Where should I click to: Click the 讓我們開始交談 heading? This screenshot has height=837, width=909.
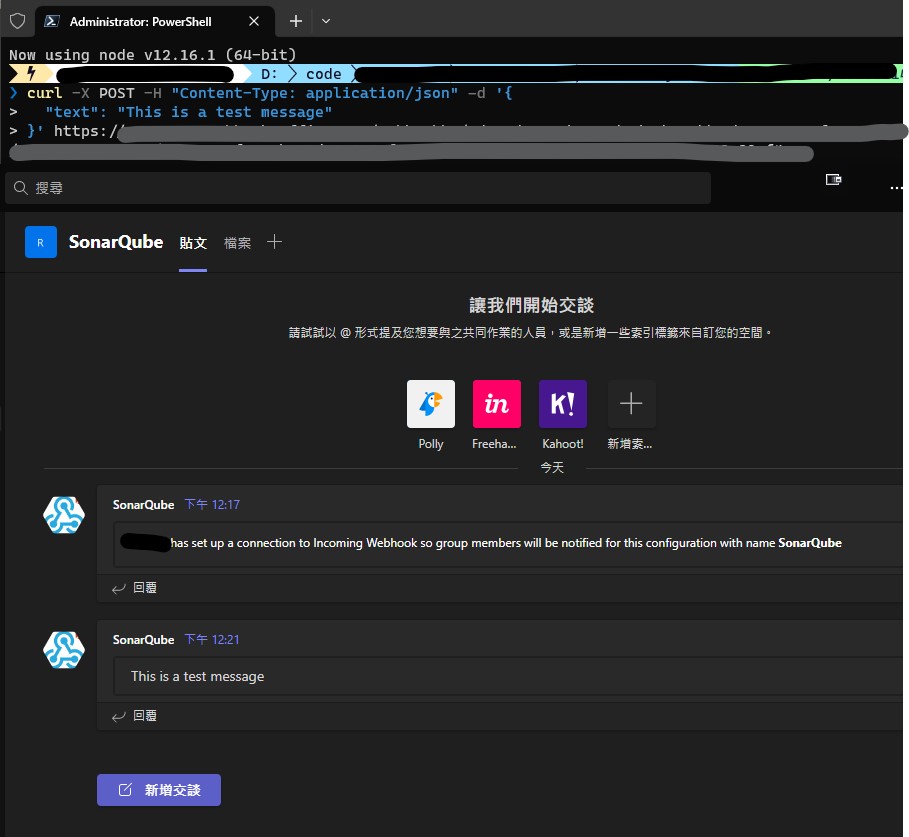click(532, 305)
